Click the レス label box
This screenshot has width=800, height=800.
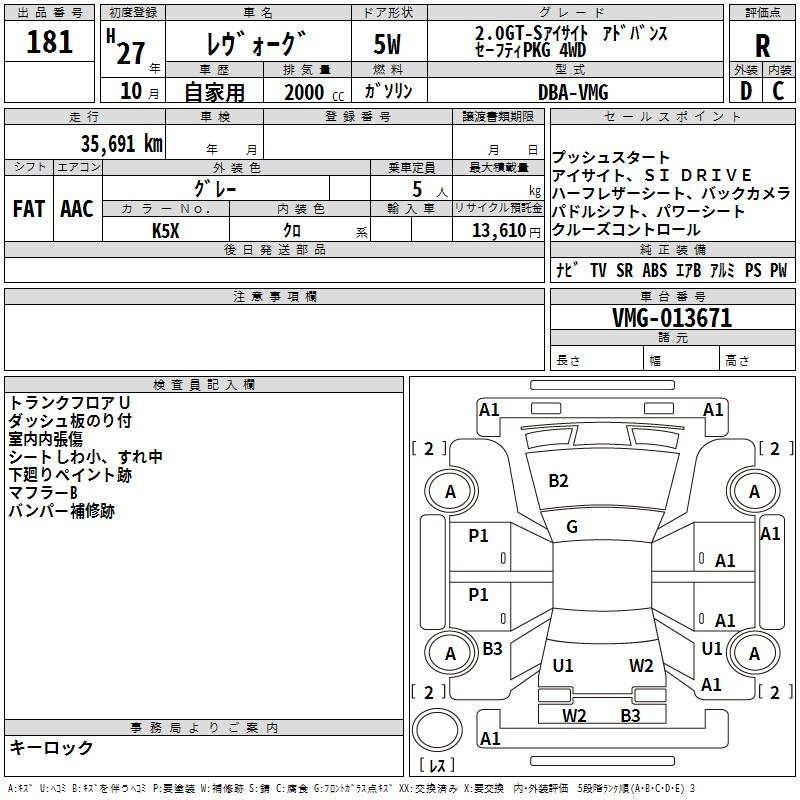tap(437, 766)
